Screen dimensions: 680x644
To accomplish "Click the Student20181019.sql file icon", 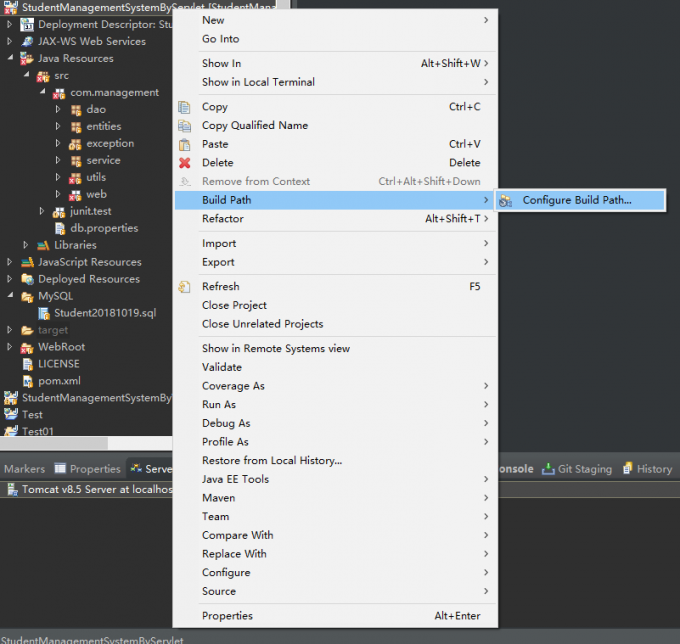I will pyautogui.click(x=44, y=313).
